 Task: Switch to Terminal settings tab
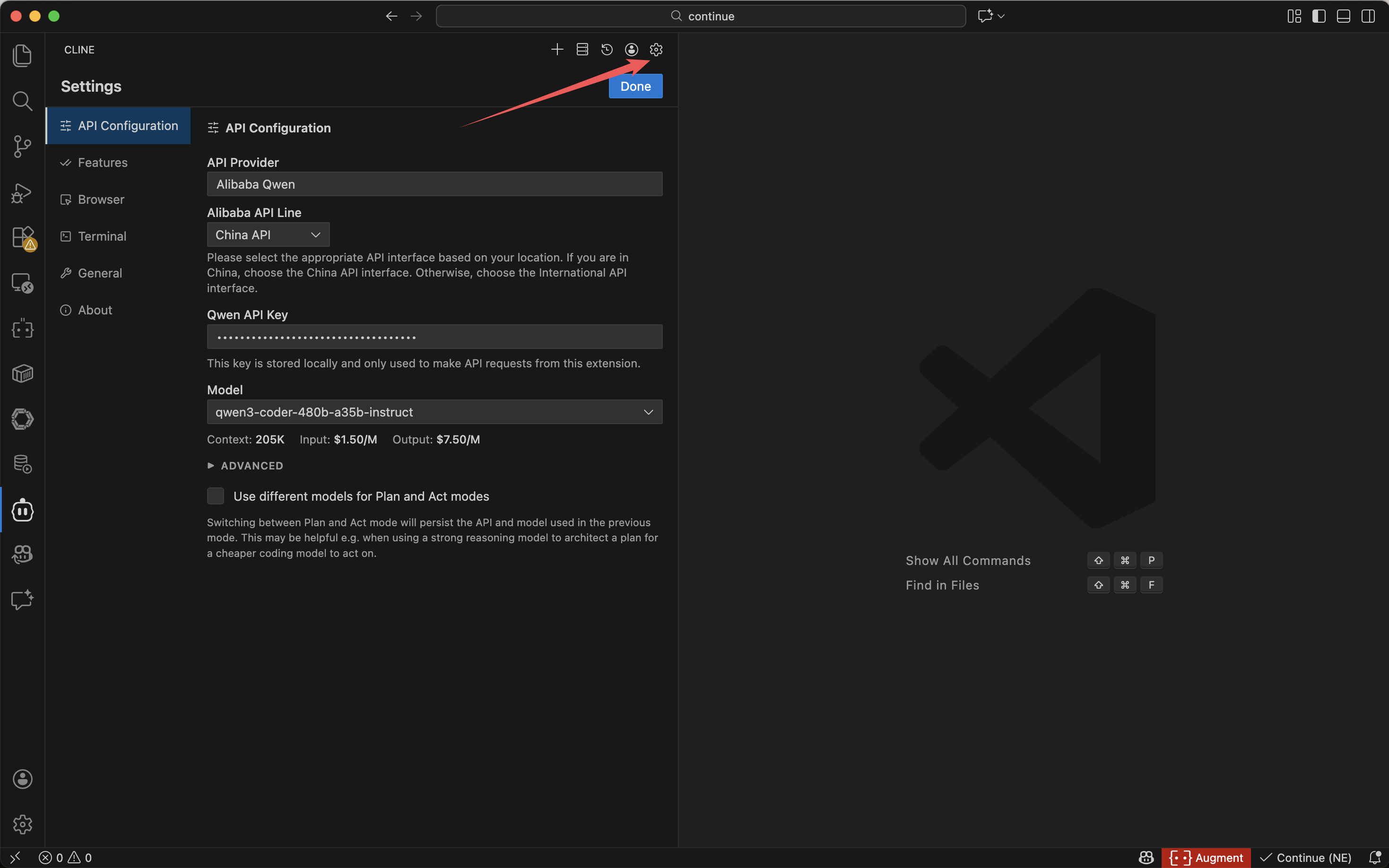coord(102,236)
